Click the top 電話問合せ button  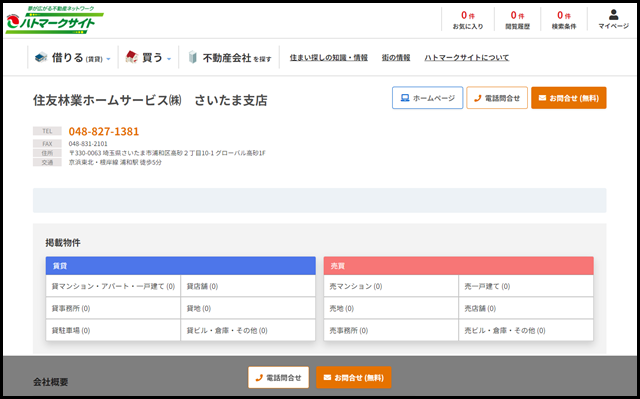(x=497, y=98)
